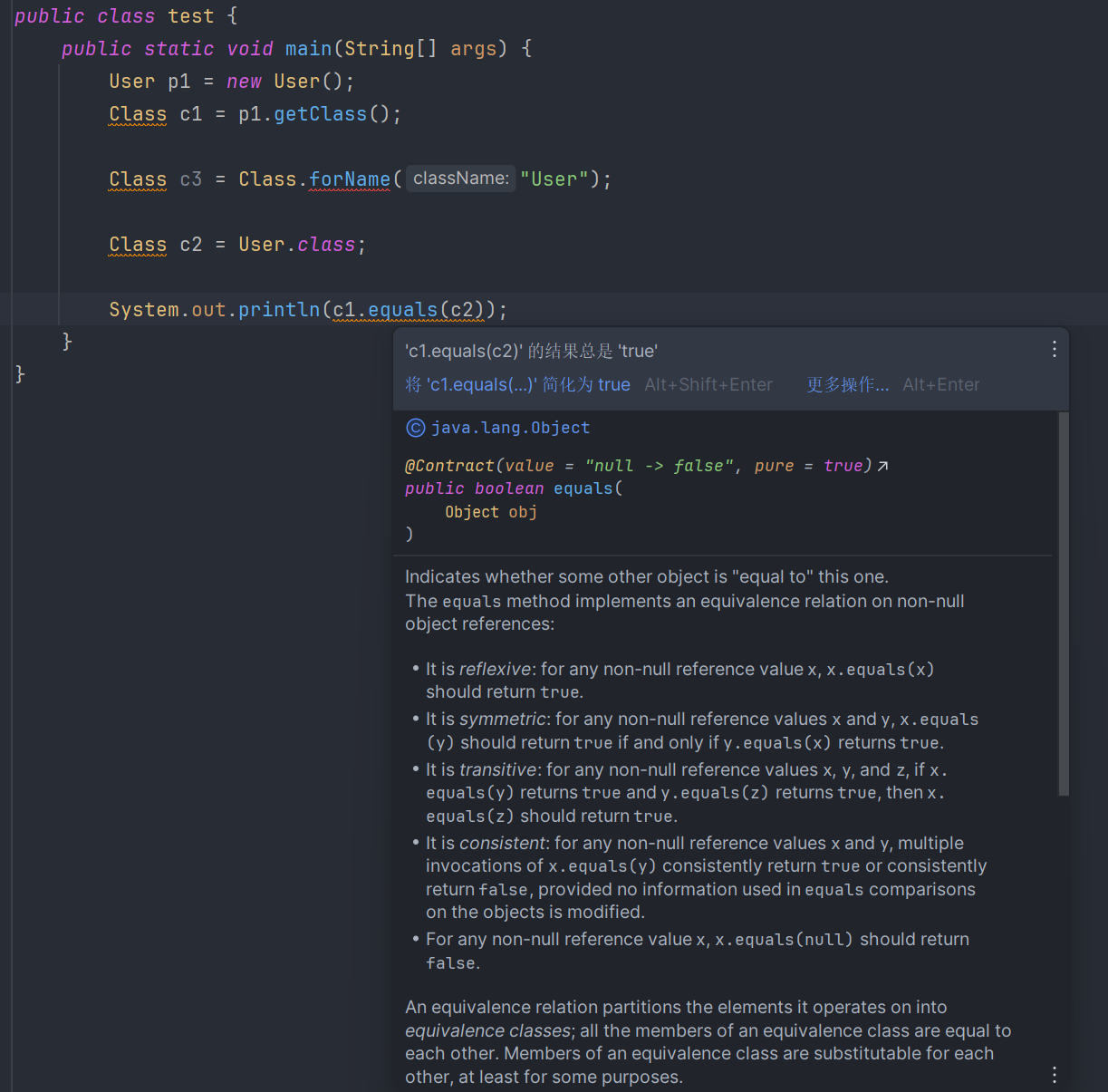Viewport: 1108px width, 1092px height.
Task: Click the three-dot menu at the documentation bottom
Action: (1054, 1075)
